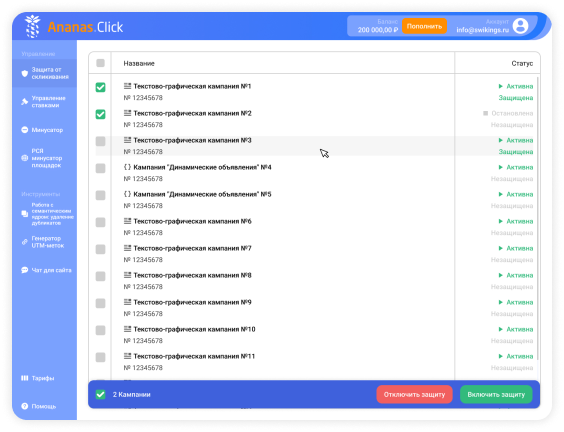Click the semantic core duplicates icon
The height and width of the screenshot is (432, 564).
(x=24, y=214)
